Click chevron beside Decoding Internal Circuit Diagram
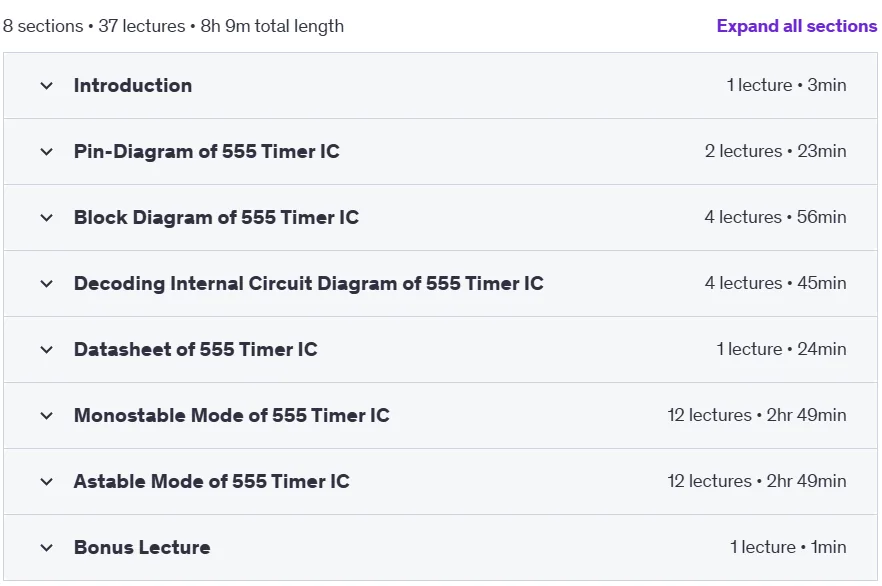This screenshot has height=586, width=882. click(47, 284)
